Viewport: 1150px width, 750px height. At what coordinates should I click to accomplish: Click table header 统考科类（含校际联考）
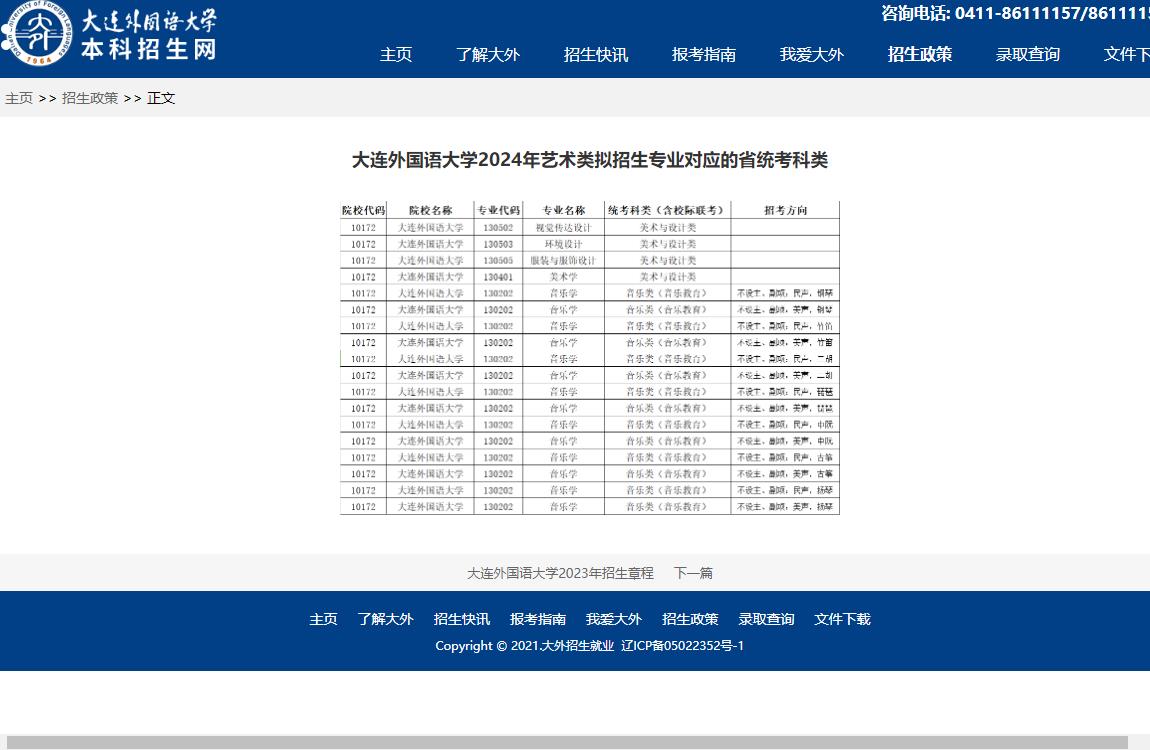667,210
